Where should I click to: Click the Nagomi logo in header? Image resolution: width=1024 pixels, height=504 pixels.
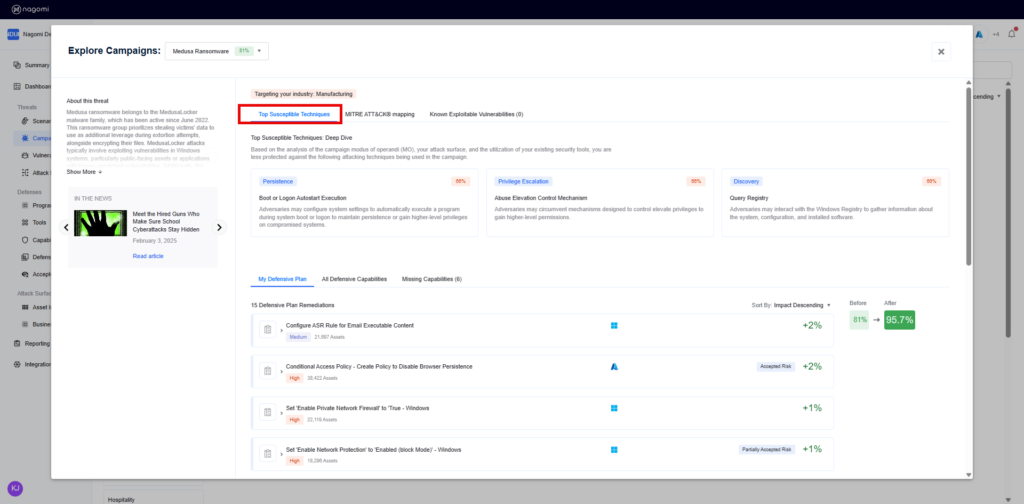pyautogui.click(x=30, y=10)
